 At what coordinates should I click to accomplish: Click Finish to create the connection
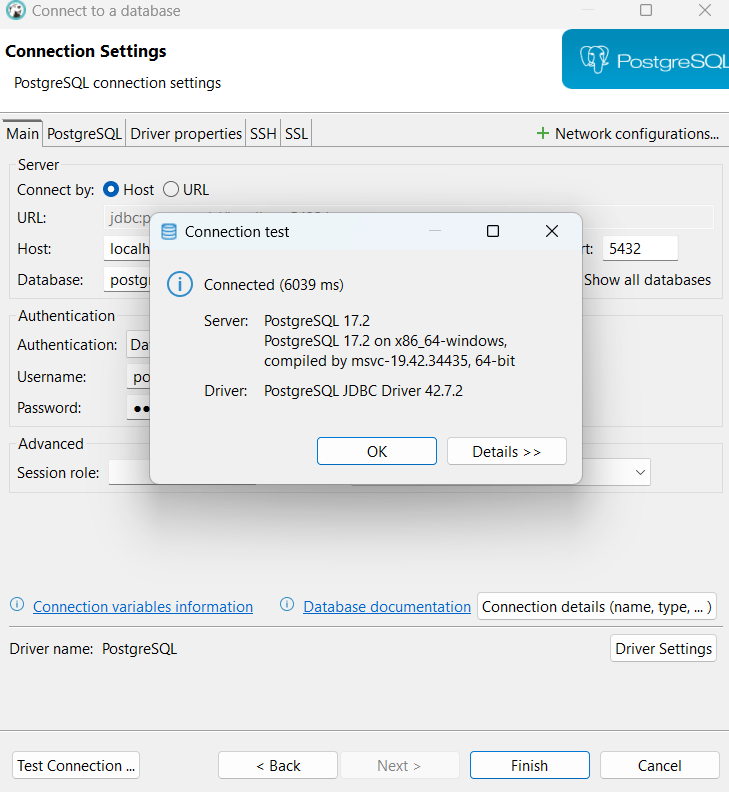coord(529,765)
